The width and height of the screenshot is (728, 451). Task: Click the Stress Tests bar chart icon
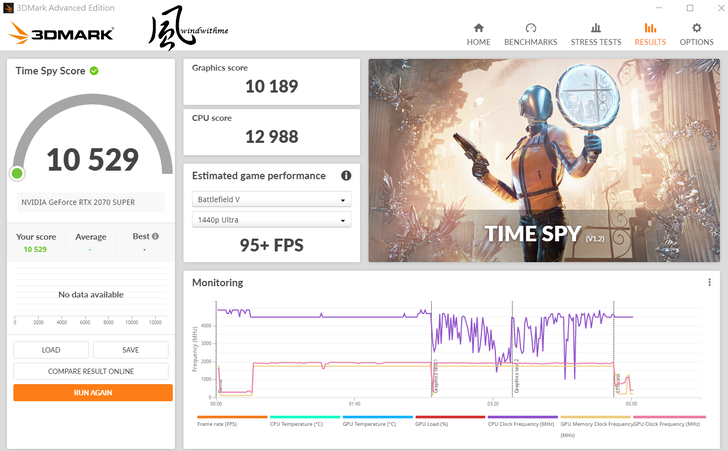pos(596,28)
